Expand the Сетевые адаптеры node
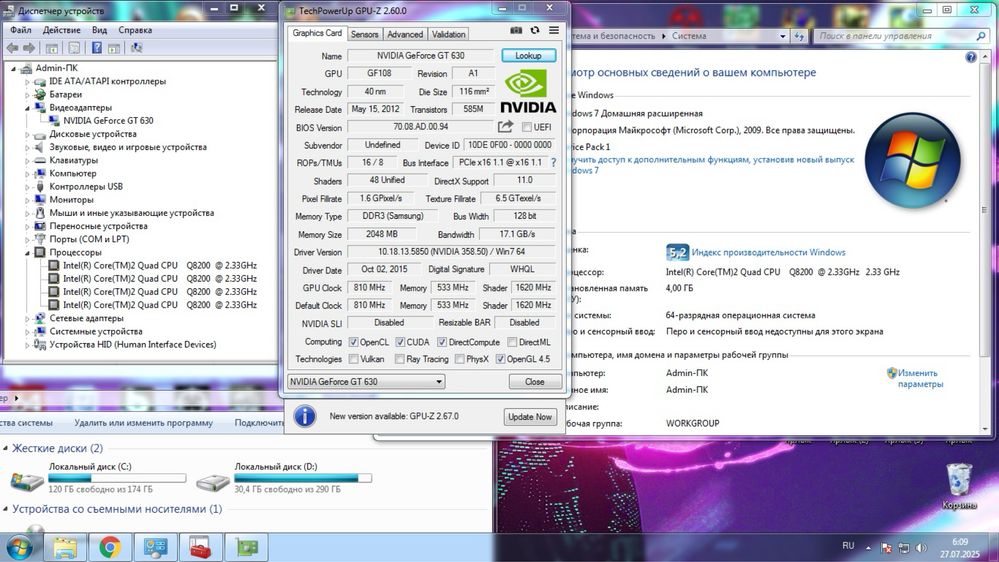 pos(27,319)
